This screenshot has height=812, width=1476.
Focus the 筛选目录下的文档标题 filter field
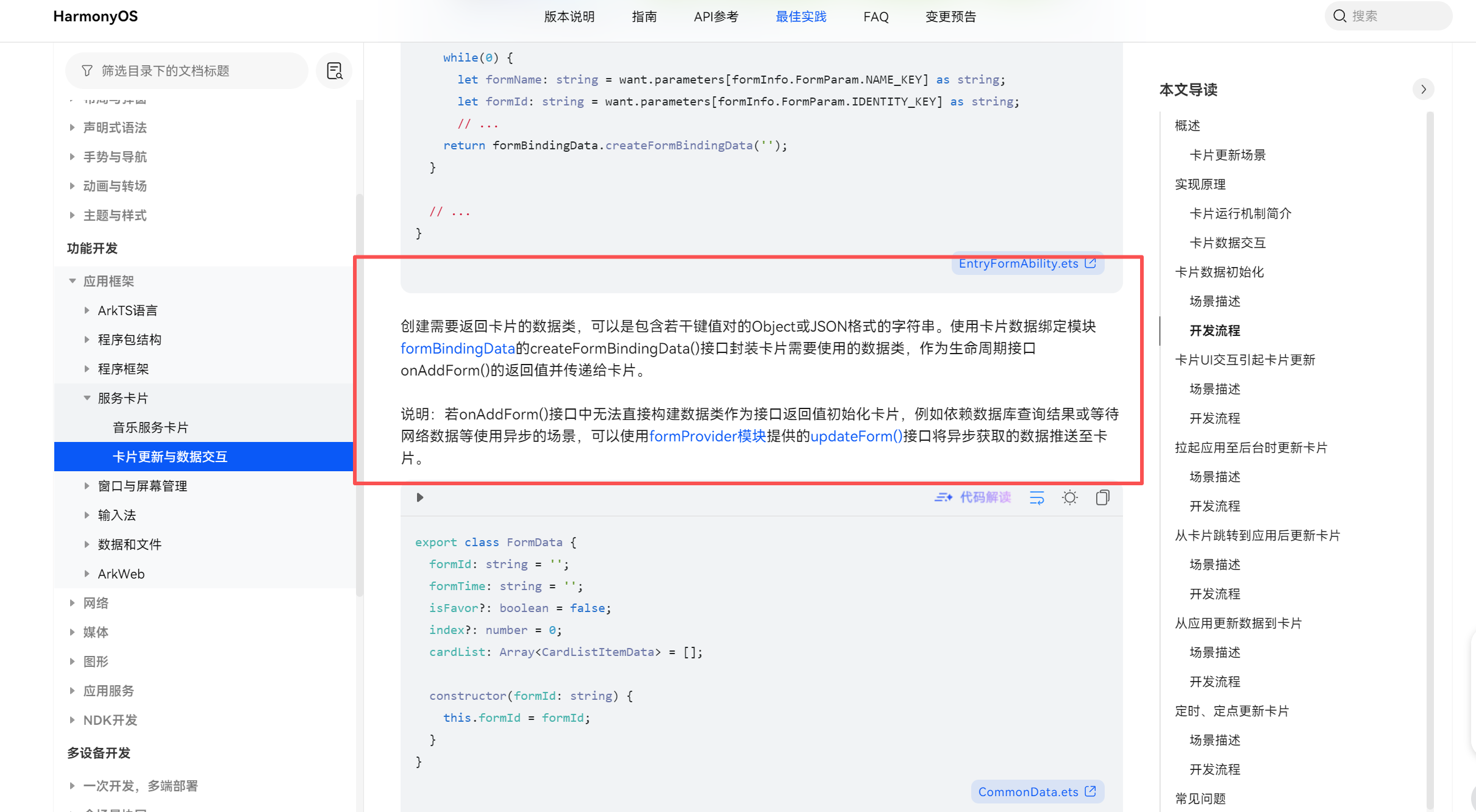pyautogui.click(x=195, y=71)
